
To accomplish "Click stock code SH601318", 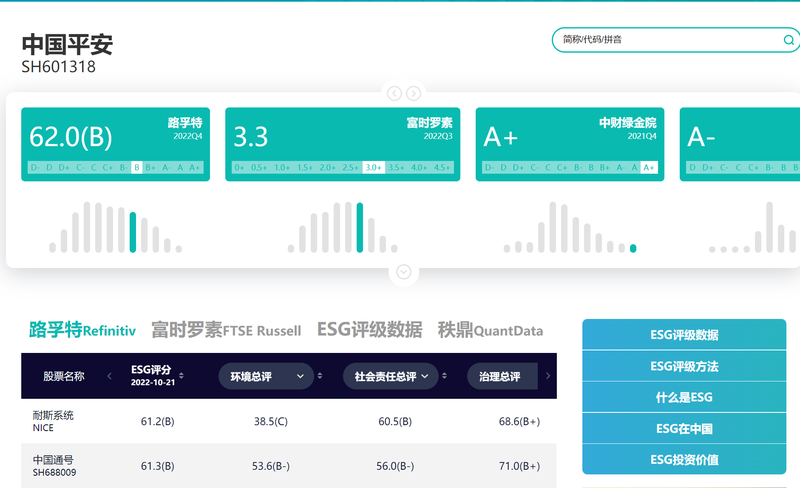I will [58, 67].
